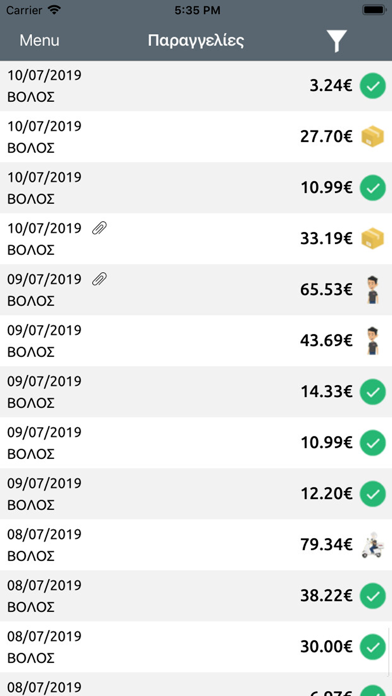Tap green checkmark on 30.00€ order
This screenshot has width=392, height=696.
[372, 647]
